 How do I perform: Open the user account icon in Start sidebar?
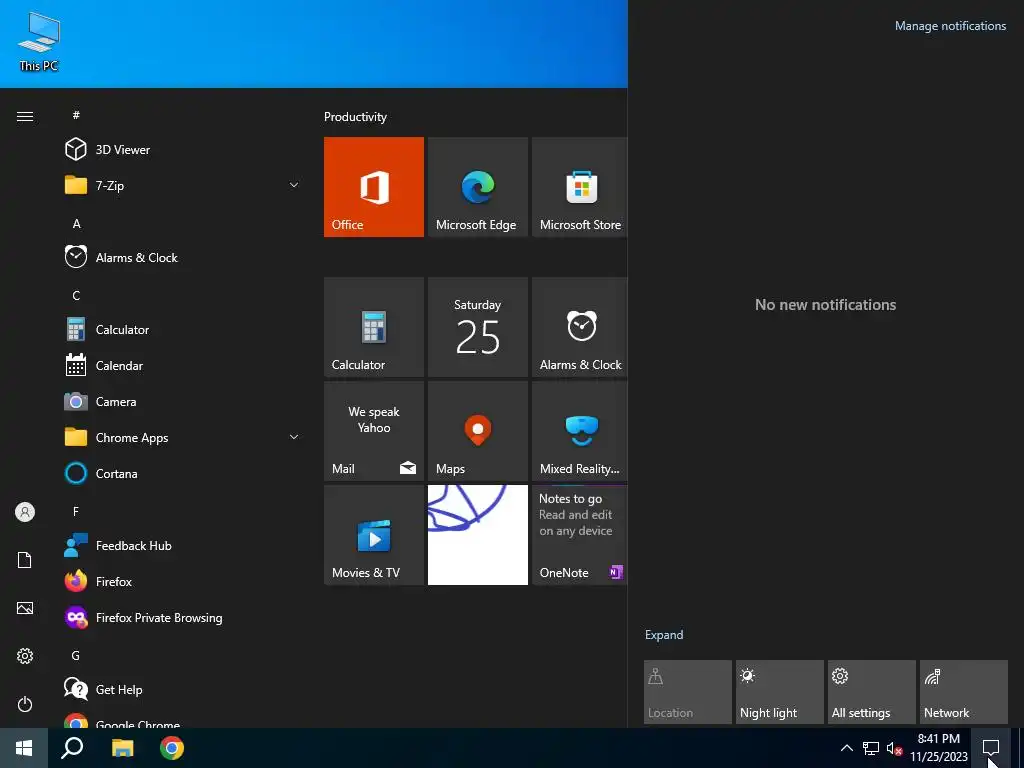click(x=25, y=512)
